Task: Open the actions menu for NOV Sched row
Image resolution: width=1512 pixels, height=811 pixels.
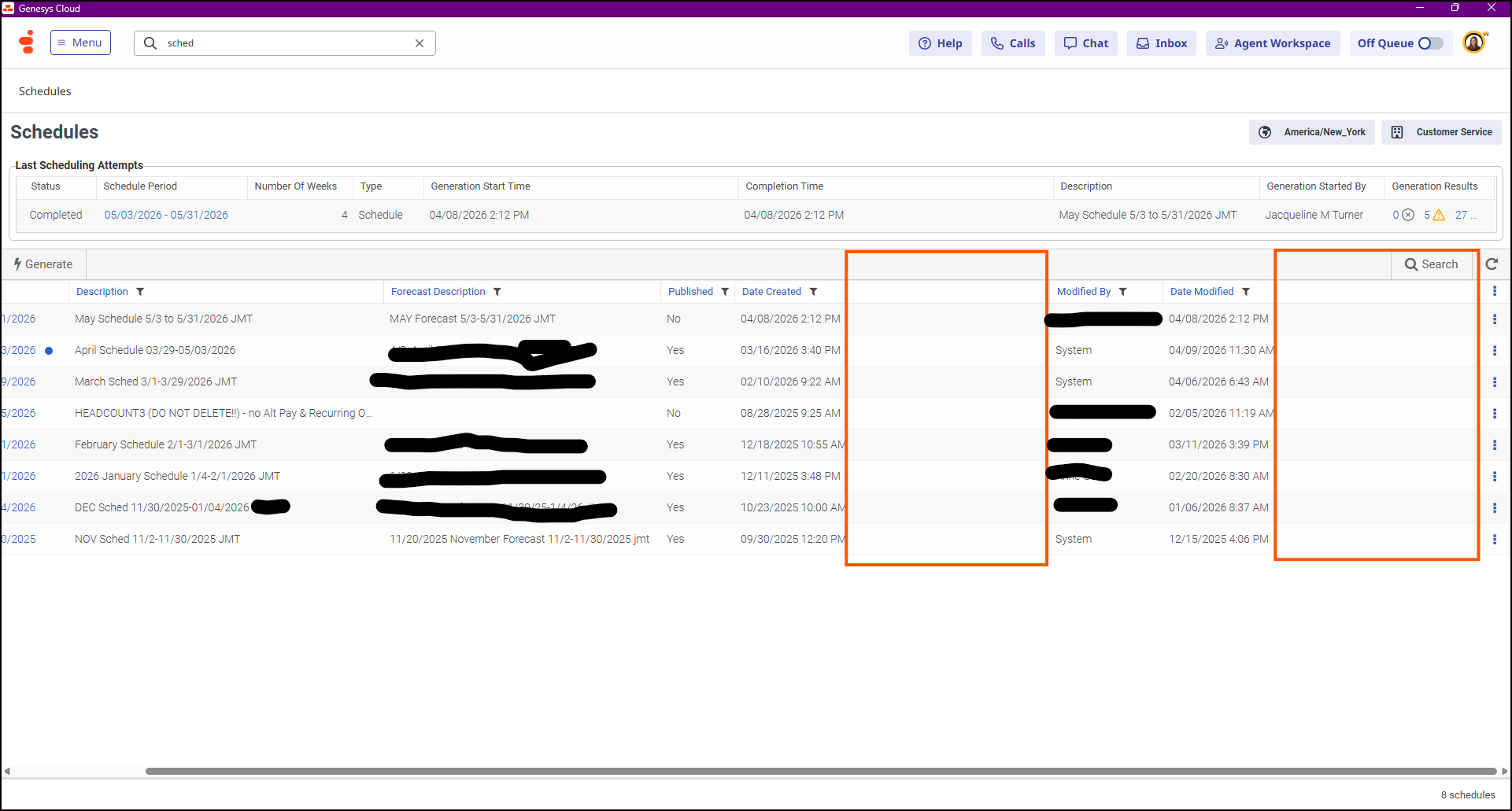Action: click(1495, 540)
